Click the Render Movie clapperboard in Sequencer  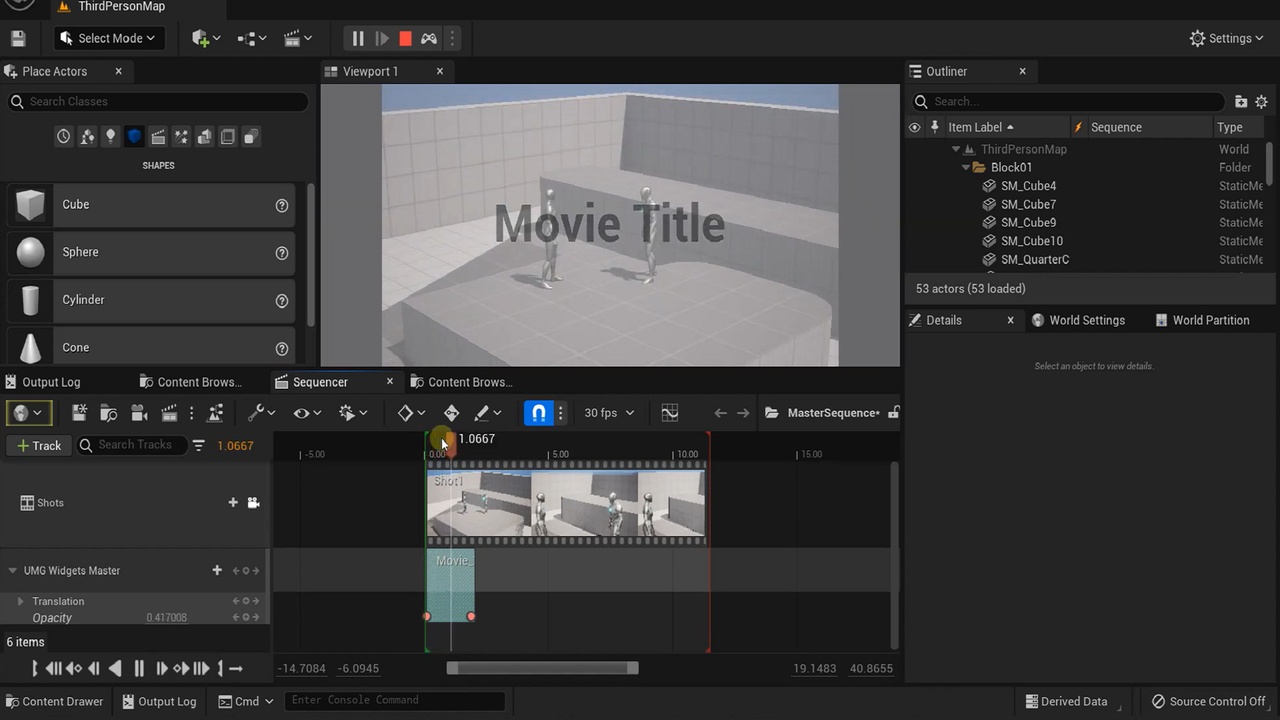169,413
